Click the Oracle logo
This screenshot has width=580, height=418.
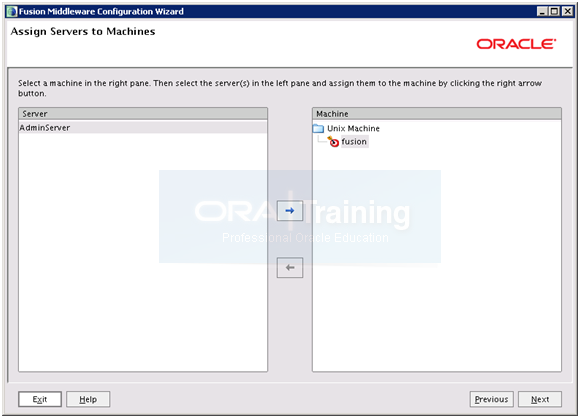516,44
